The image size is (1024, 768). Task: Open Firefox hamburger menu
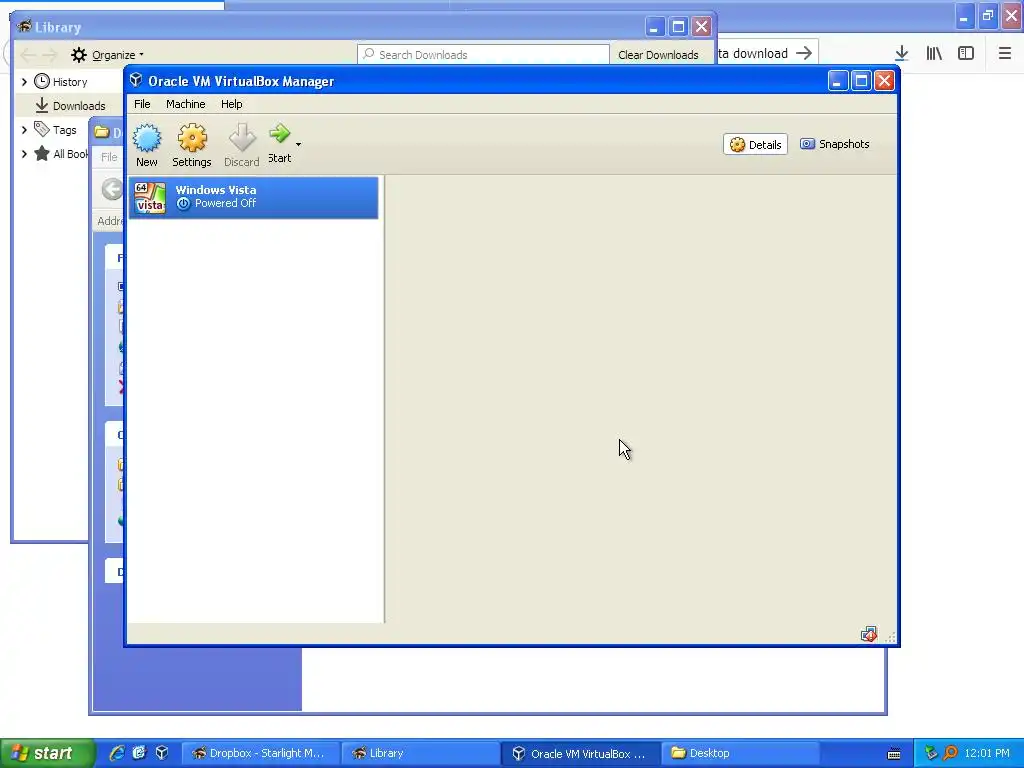click(1005, 54)
